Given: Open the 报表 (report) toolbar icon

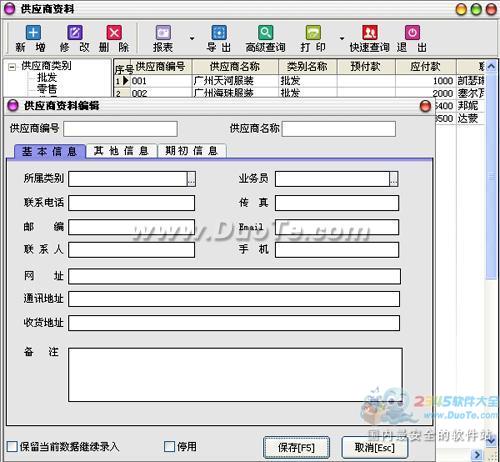Looking at the screenshot, I should point(163,33).
